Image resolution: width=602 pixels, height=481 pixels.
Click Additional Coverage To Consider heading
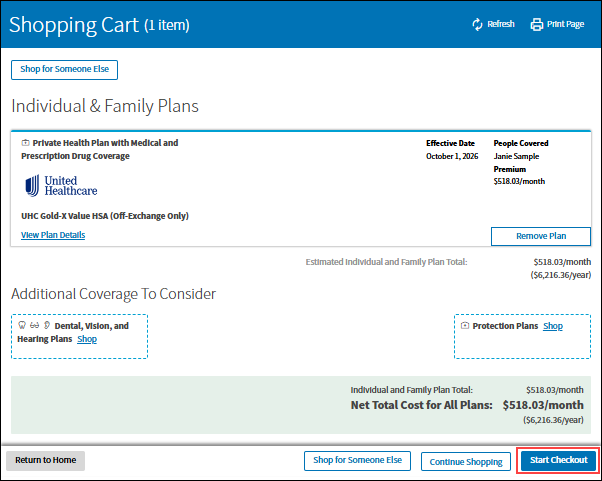click(x=113, y=294)
